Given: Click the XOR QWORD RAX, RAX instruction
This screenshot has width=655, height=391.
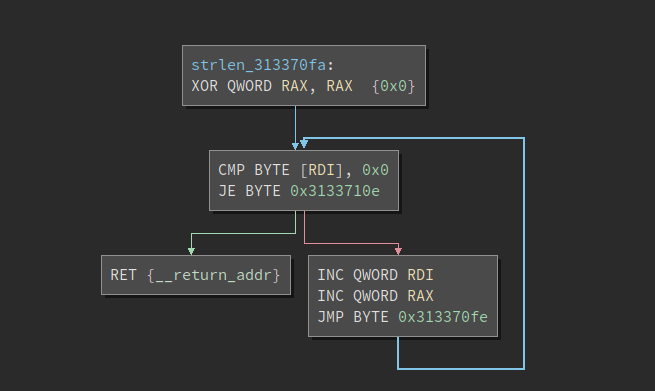Looking at the screenshot, I should pyautogui.click(x=272, y=86).
